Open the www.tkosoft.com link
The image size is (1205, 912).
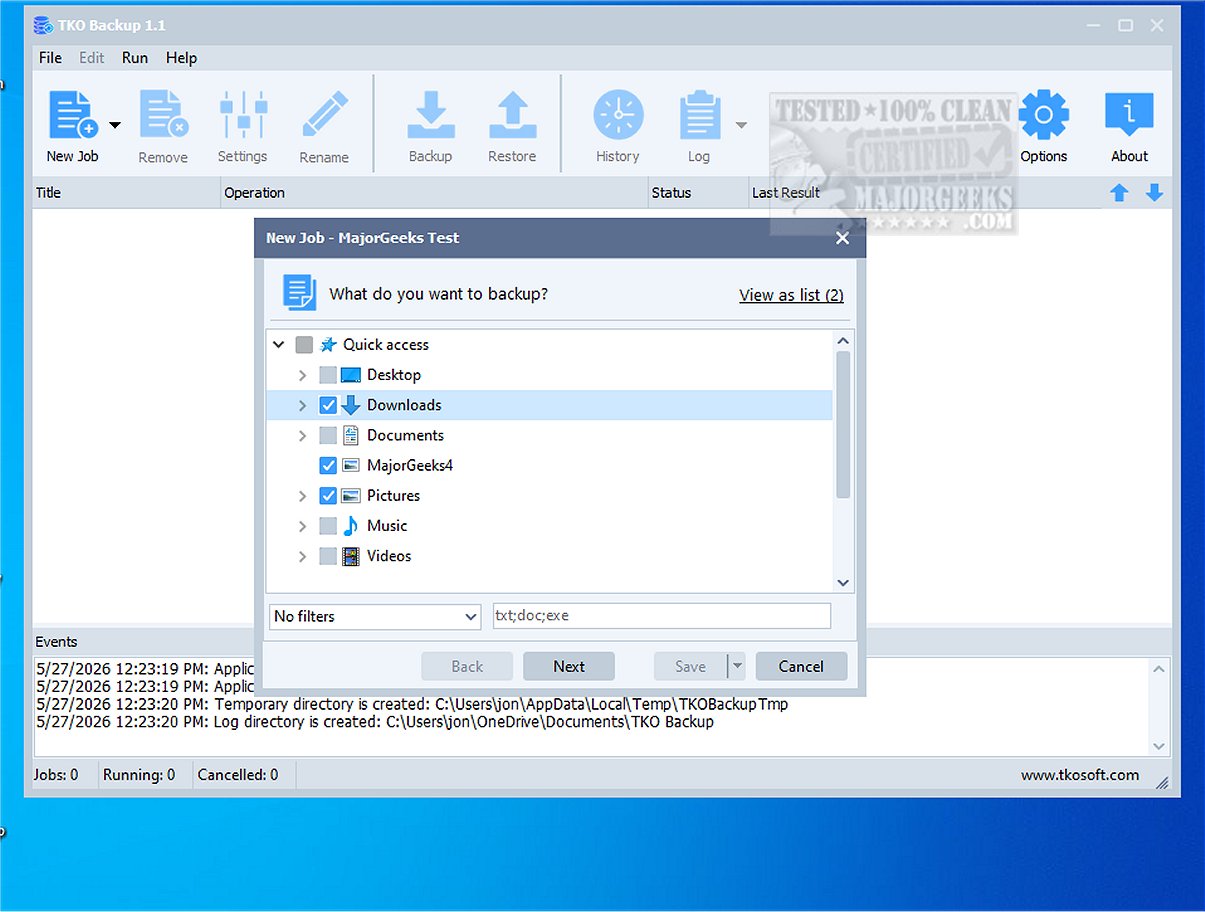click(1080, 775)
